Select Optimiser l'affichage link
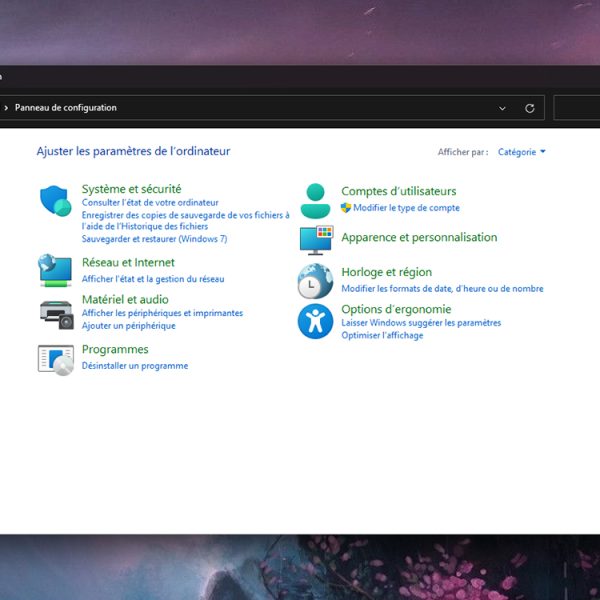 [x=382, y=336]
